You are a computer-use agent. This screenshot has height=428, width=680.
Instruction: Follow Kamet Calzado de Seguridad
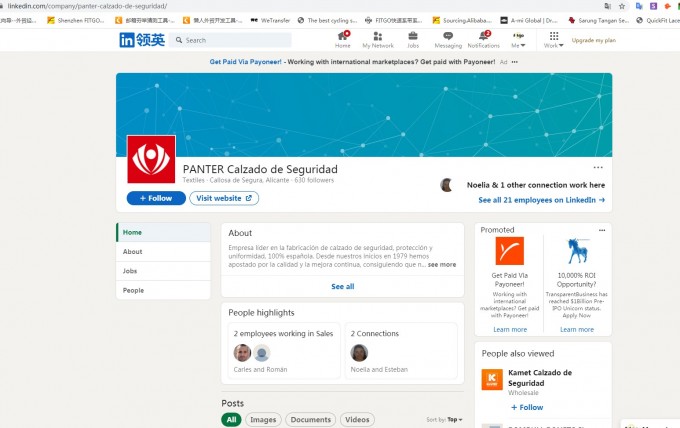pos(527,407)
